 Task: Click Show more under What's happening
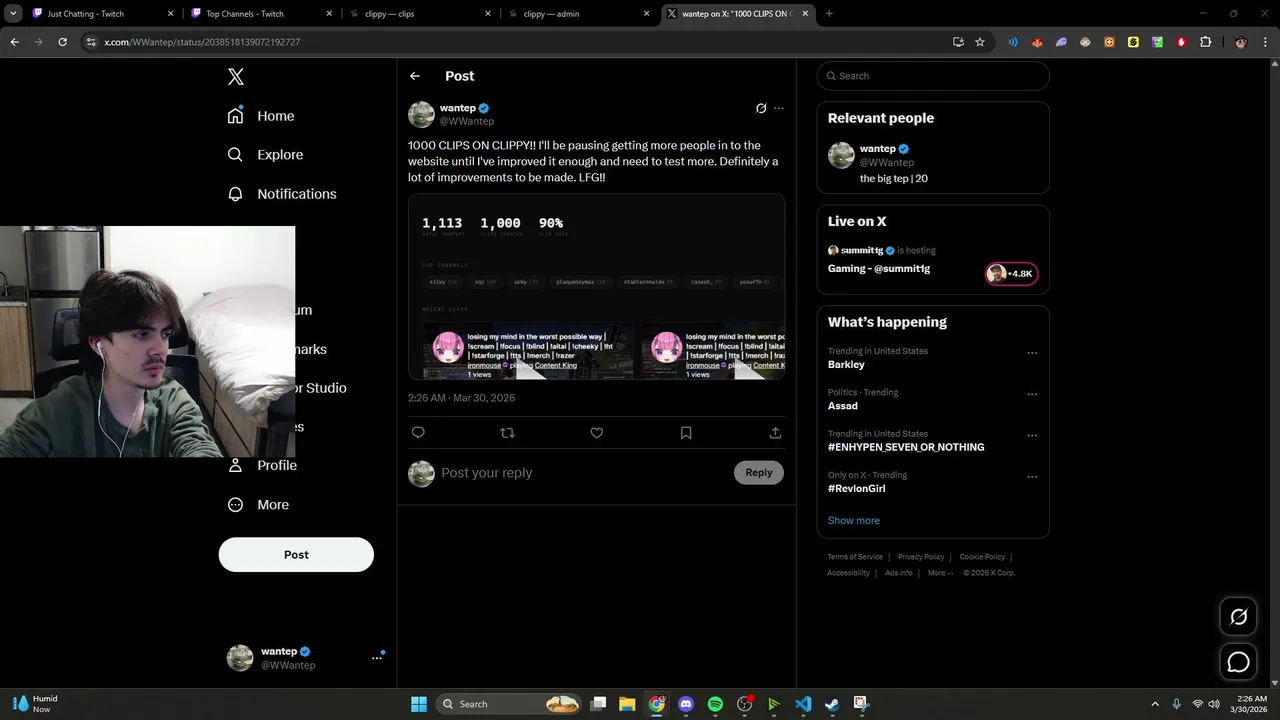(x=854, y=521)
